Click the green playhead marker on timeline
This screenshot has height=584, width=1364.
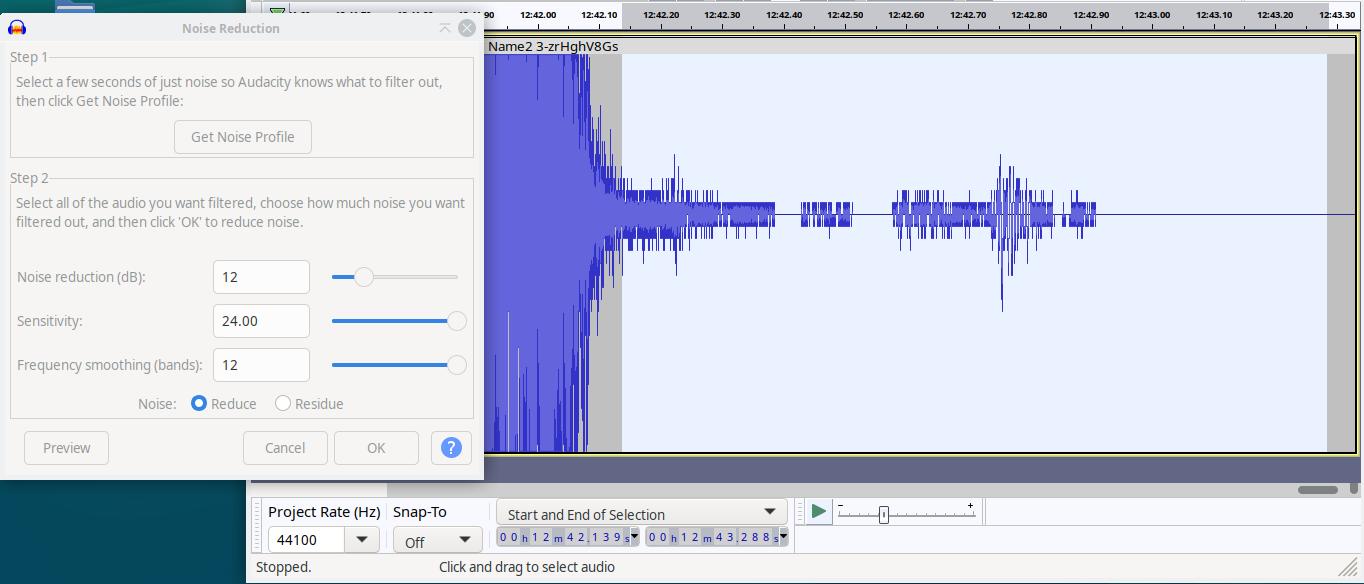(x=277, y=12)
